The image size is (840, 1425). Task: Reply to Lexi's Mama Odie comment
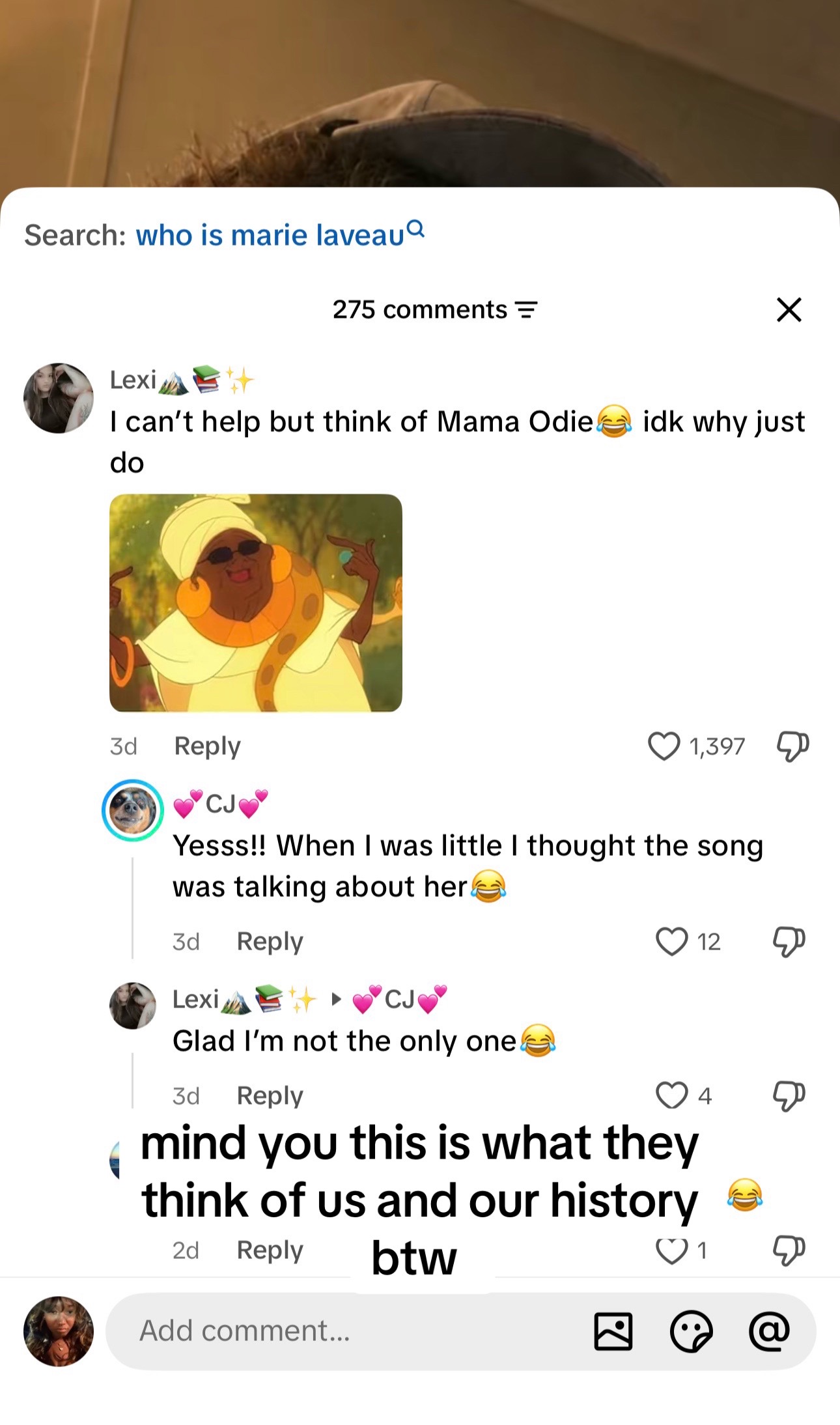207,746
